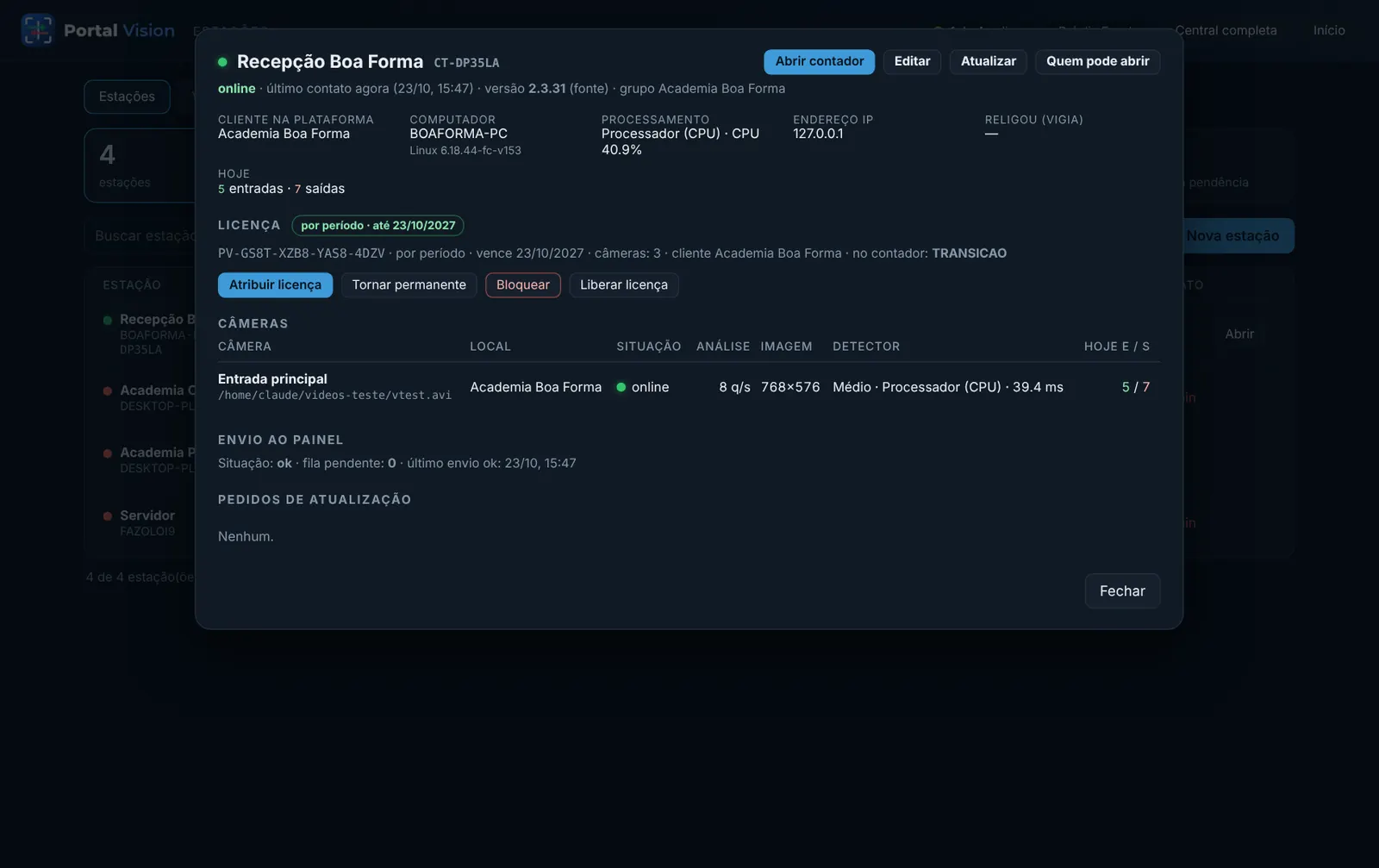Image resolution: width=1379 pixels, height=868 pixels.
Task: Switch to the Estações tab
Action: tap(127, 97)
